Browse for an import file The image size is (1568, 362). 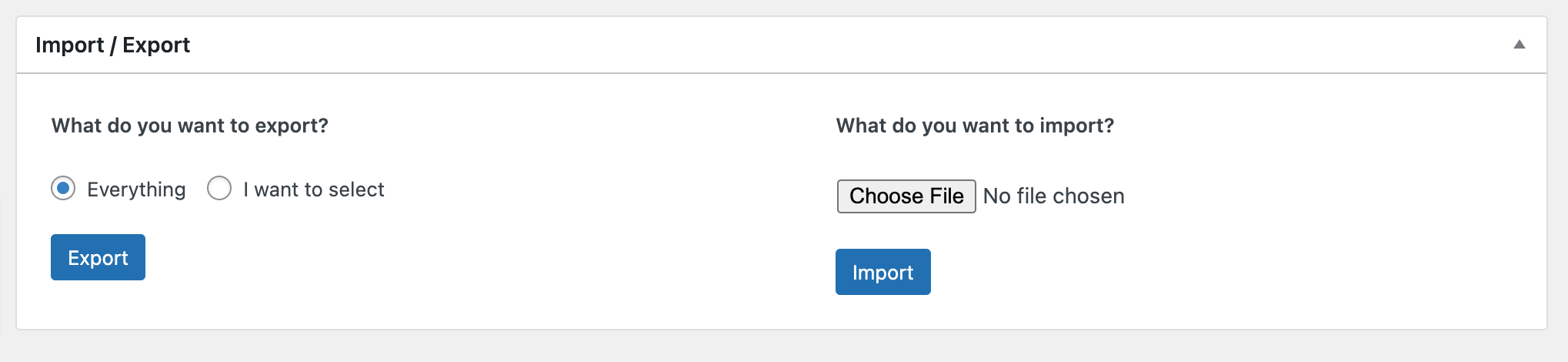tap(906, 196)
